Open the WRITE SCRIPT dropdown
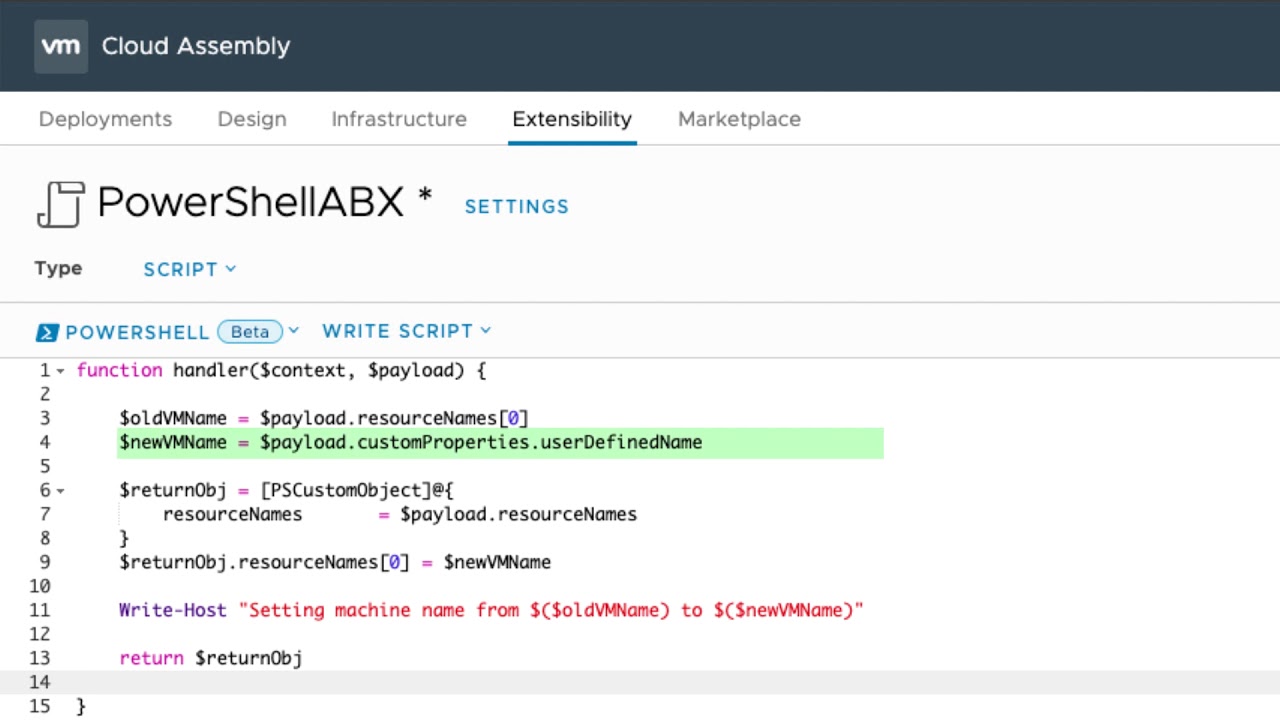 point(486,331)
